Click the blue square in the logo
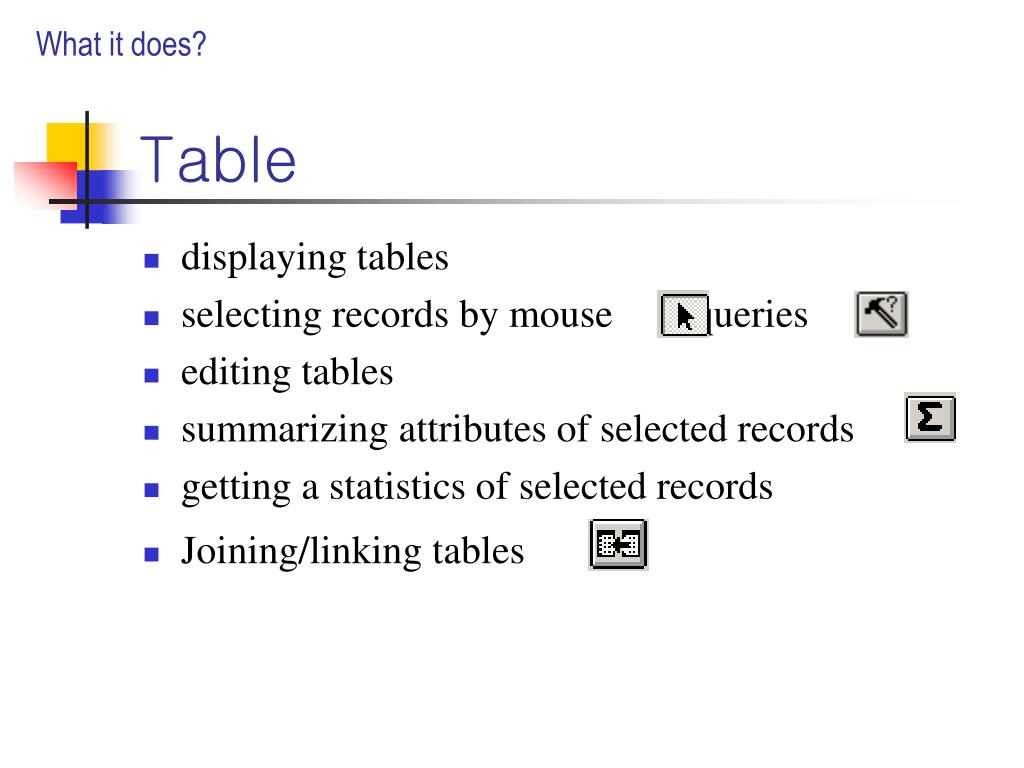1024x768 pixels. coord(98,197)
